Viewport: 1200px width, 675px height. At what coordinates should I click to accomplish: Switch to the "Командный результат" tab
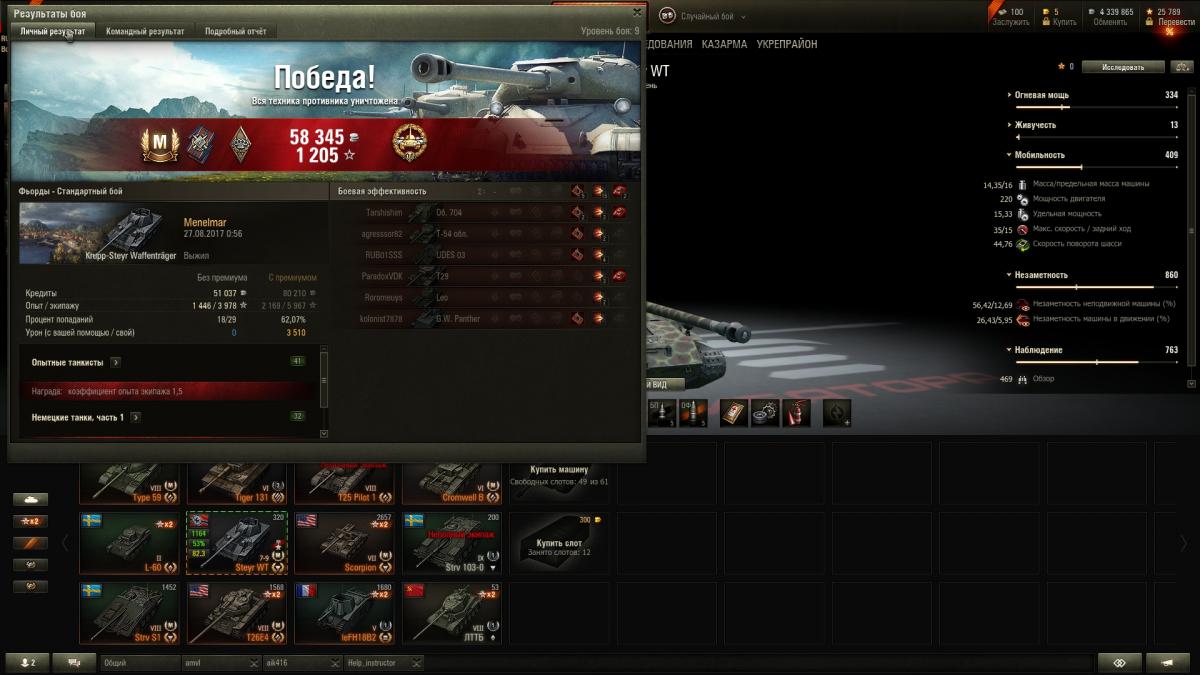tap(145, 31)
